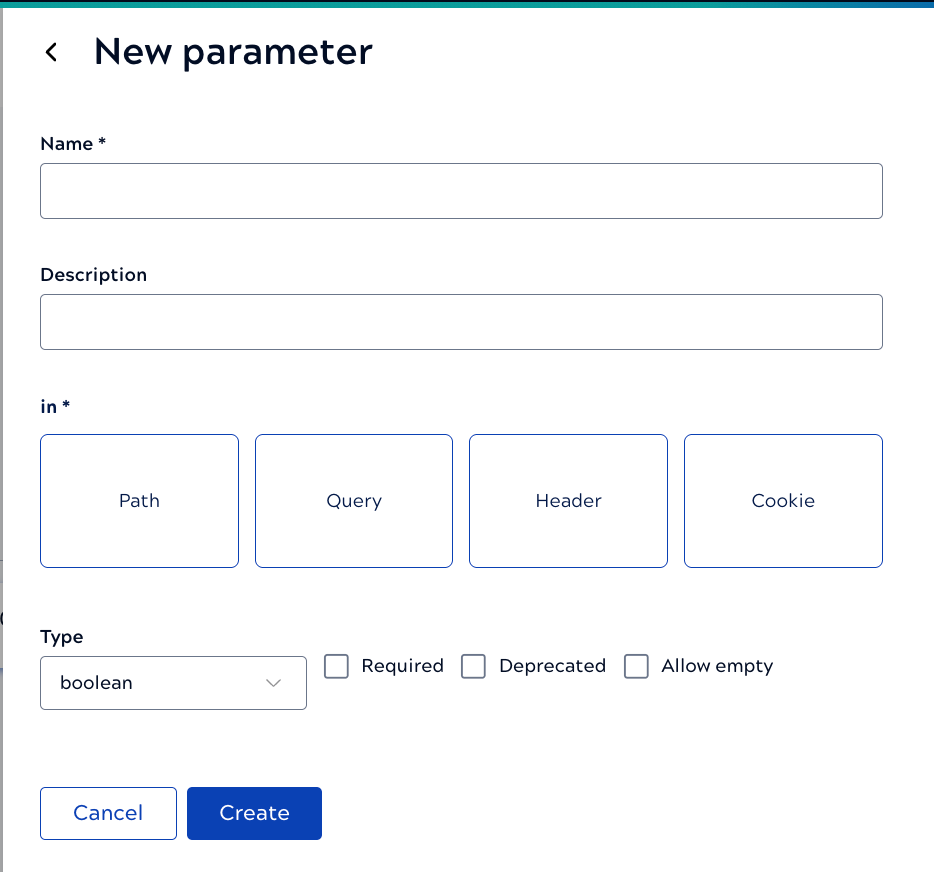Click the 'Description' field label
Screen dimensions: 934x872
pos(93,275)
